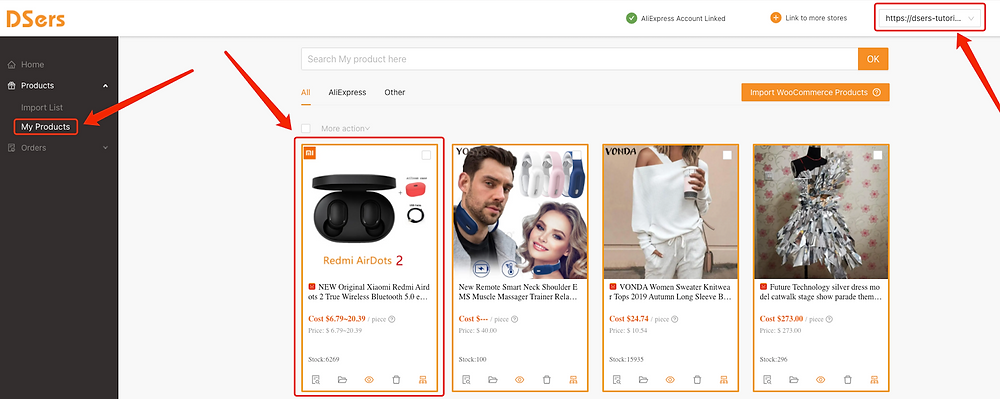Screen dimensions: 1000x399
Task: Open the Neck Shoulder Massager detail icon
Action: (x=466, y=379)
